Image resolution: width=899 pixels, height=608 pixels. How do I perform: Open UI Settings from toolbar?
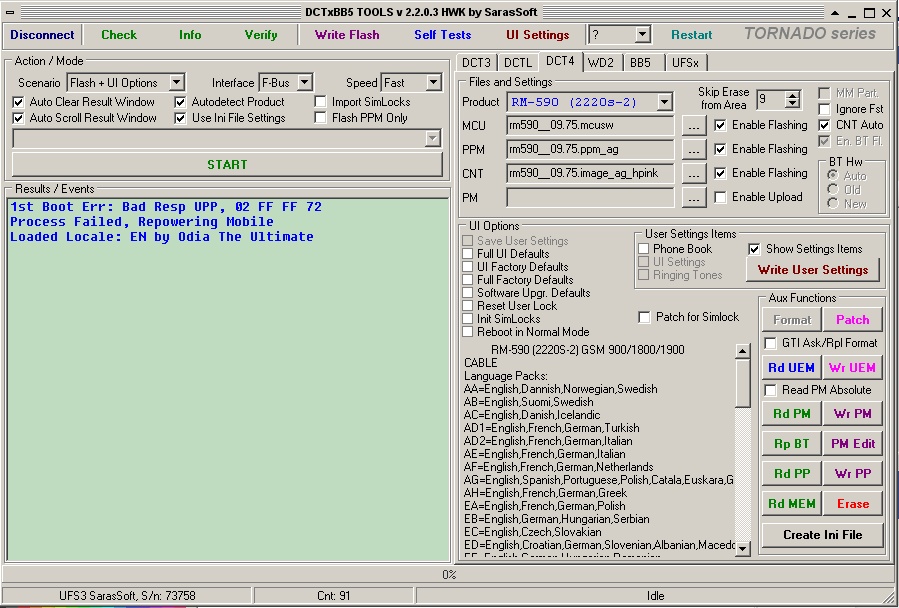point(537,35)
